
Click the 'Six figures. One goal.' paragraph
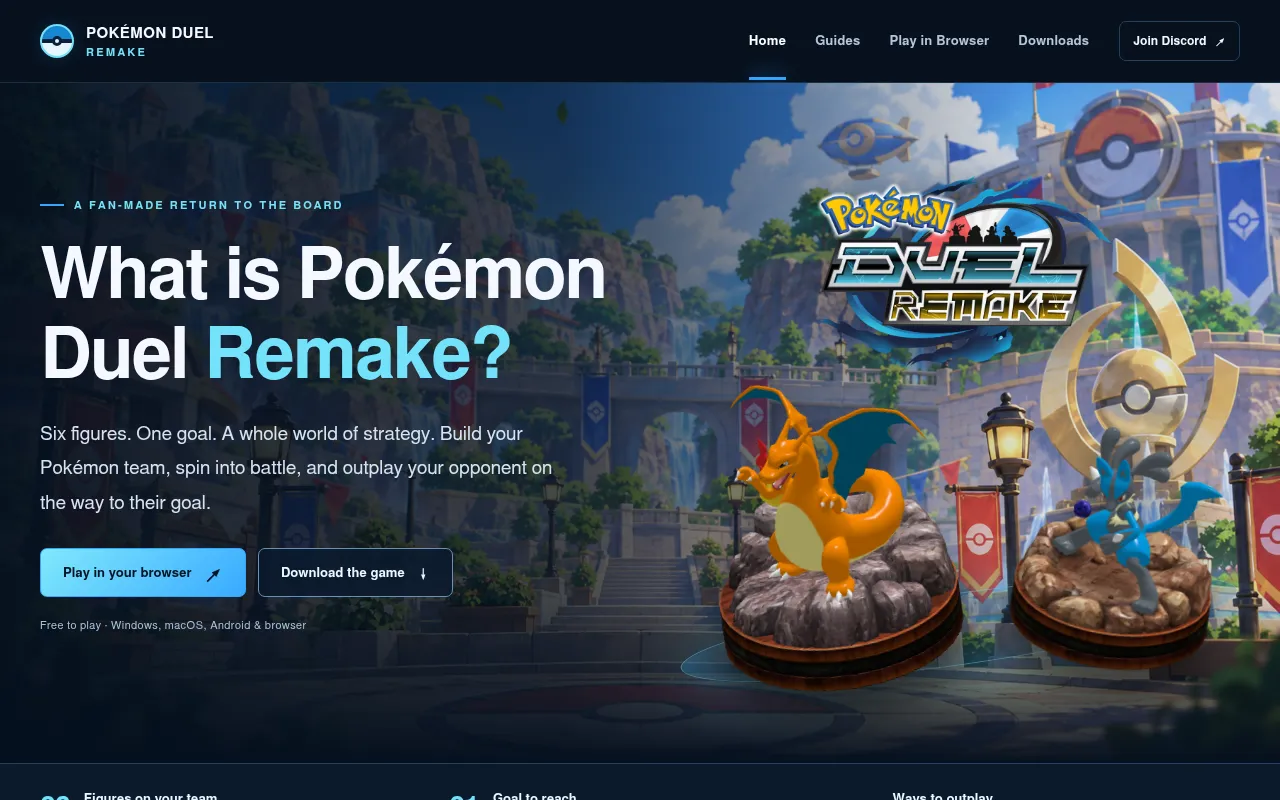296,468
